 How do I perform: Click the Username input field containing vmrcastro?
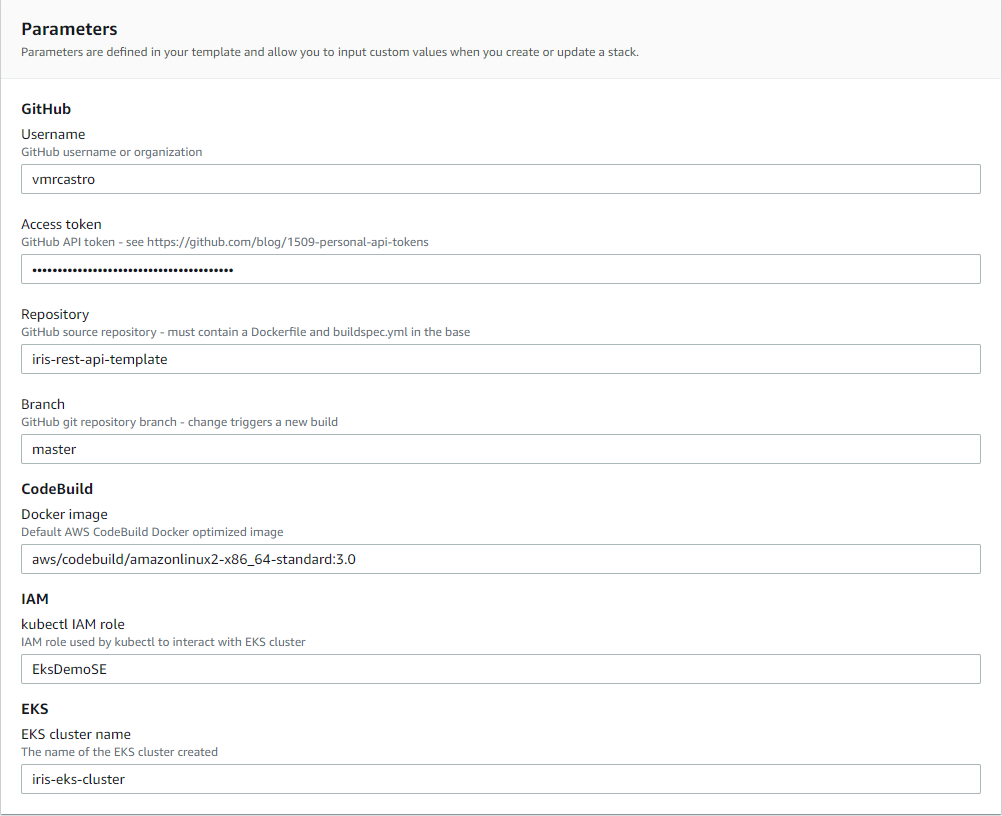(500, 179)
